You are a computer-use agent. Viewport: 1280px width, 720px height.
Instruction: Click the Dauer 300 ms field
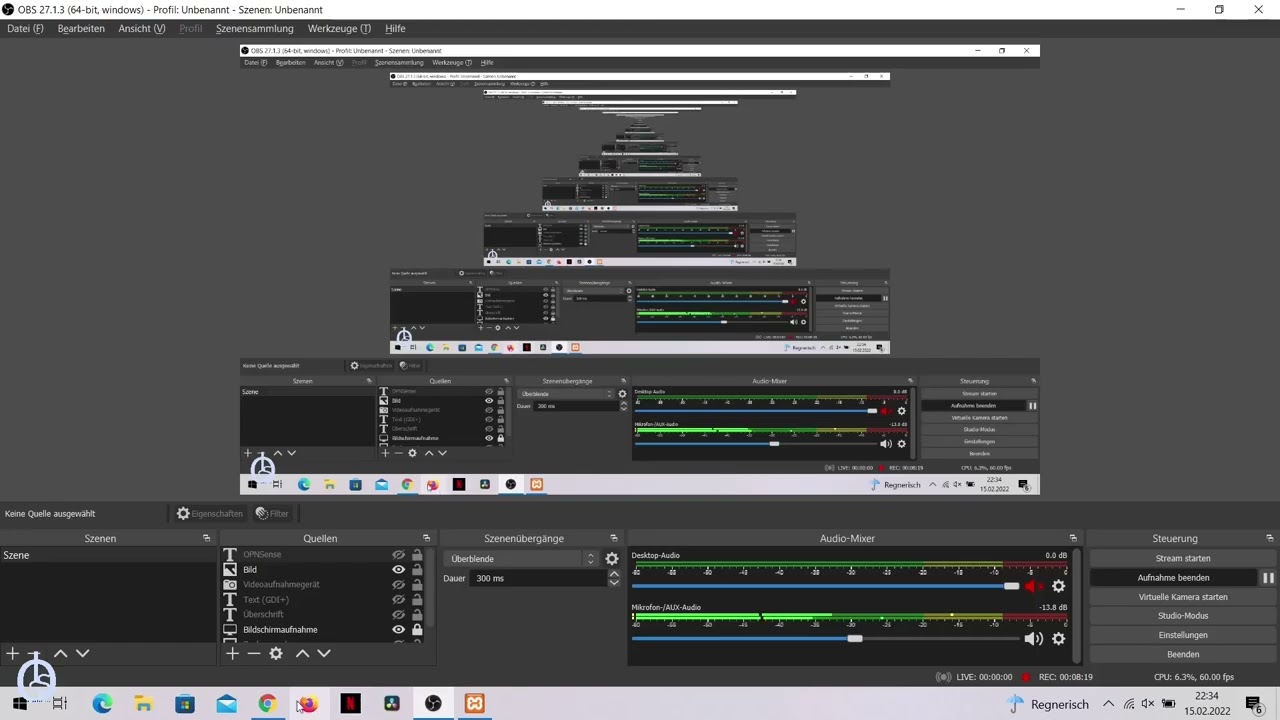tap(539, 578)
